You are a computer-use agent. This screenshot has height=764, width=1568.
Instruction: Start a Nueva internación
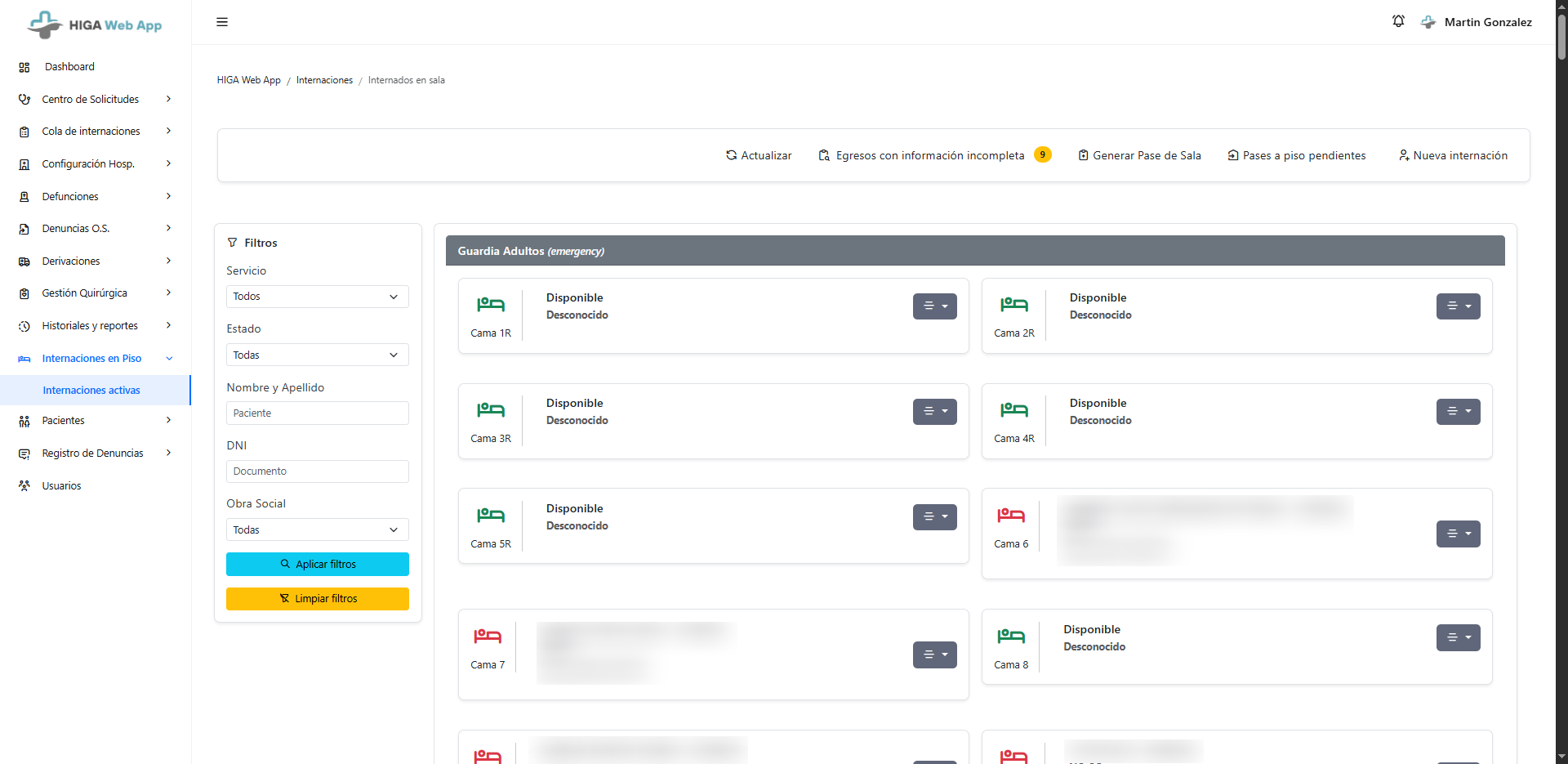(x=1454, y=155)
